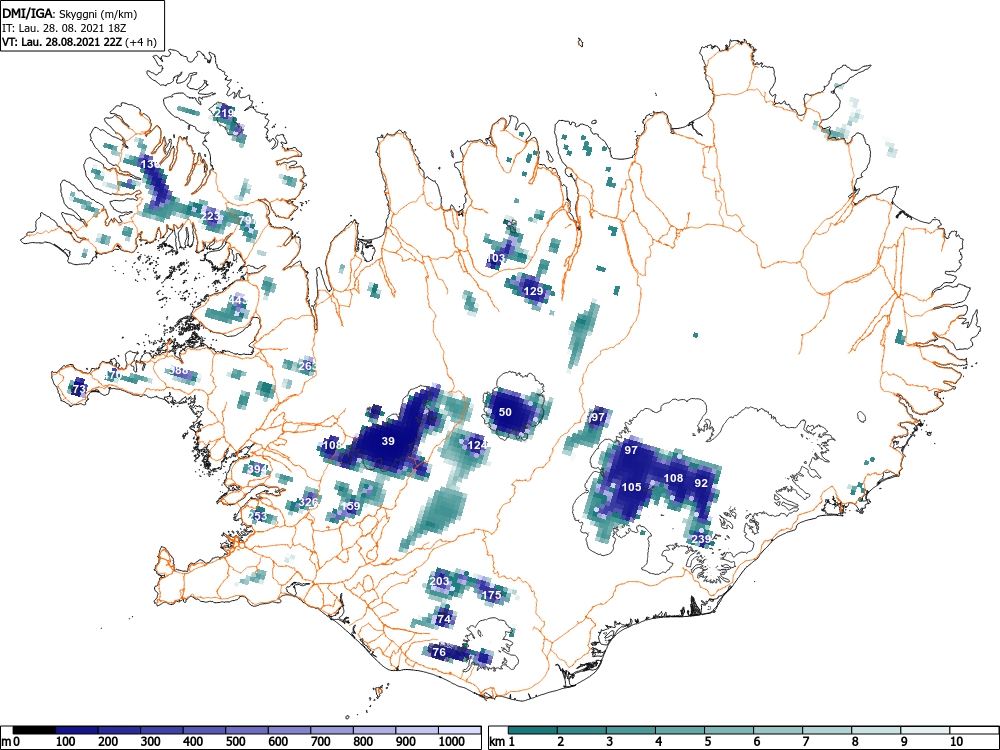This screenshot has height=750, width=1000.
Task: Click the valid time 'VT: Lau. 28.08.2021 22Z'
Action: click(62, 42)
